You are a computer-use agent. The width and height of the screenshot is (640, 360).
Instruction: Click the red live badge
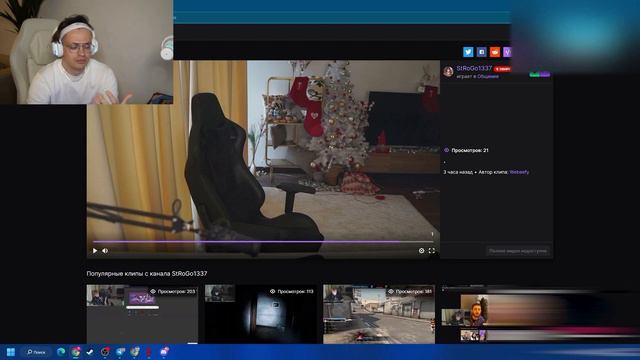[x=502, y=69]
